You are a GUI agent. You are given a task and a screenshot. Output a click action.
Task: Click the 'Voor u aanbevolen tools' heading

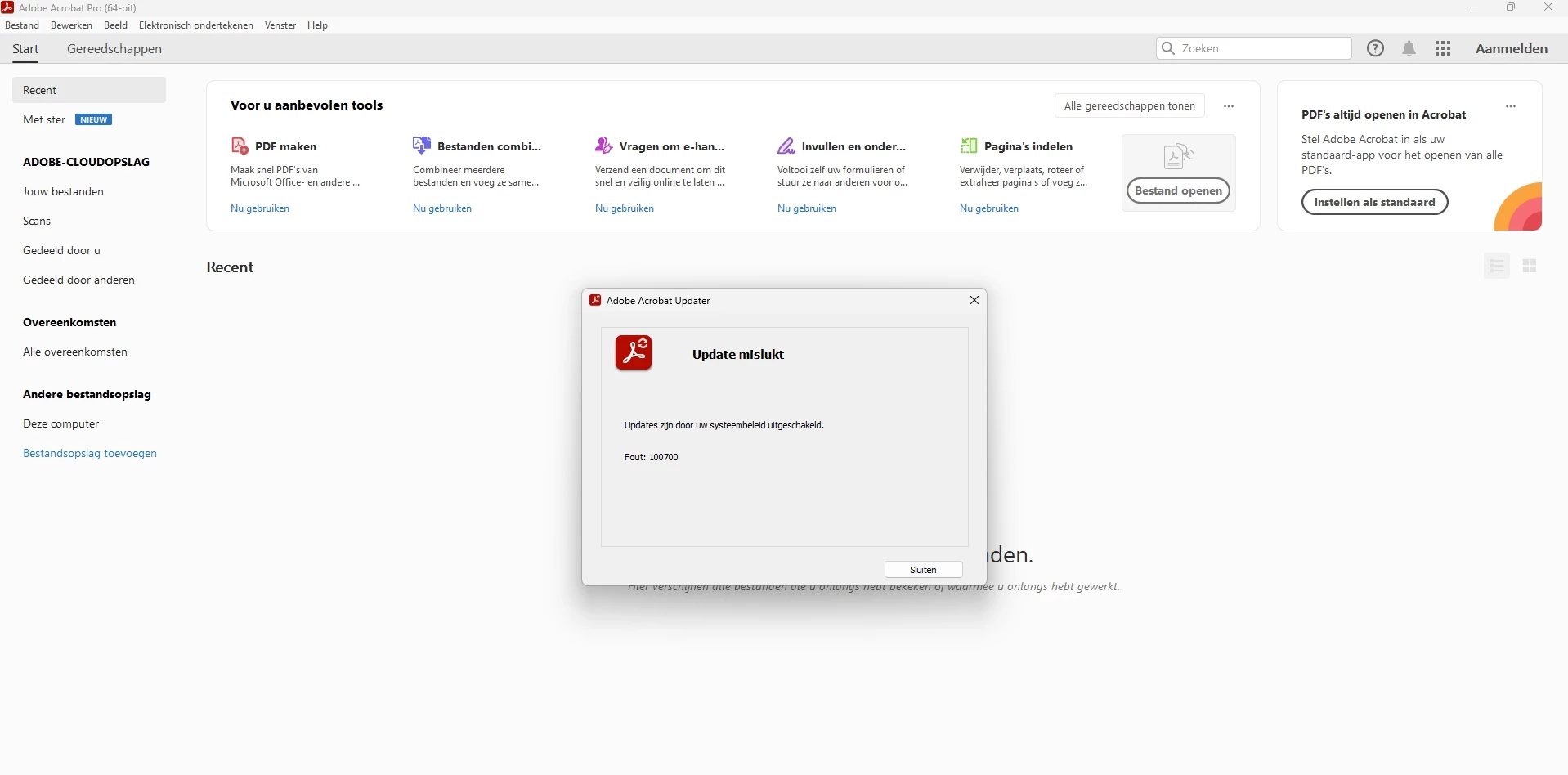[307, 105]
